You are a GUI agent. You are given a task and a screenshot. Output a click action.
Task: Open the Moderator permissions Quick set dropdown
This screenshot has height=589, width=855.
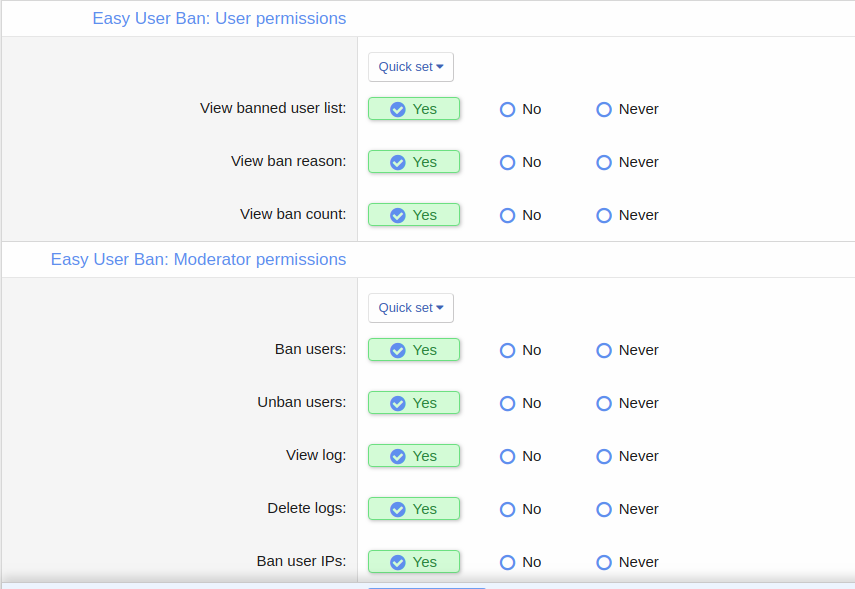click(410, 308)
